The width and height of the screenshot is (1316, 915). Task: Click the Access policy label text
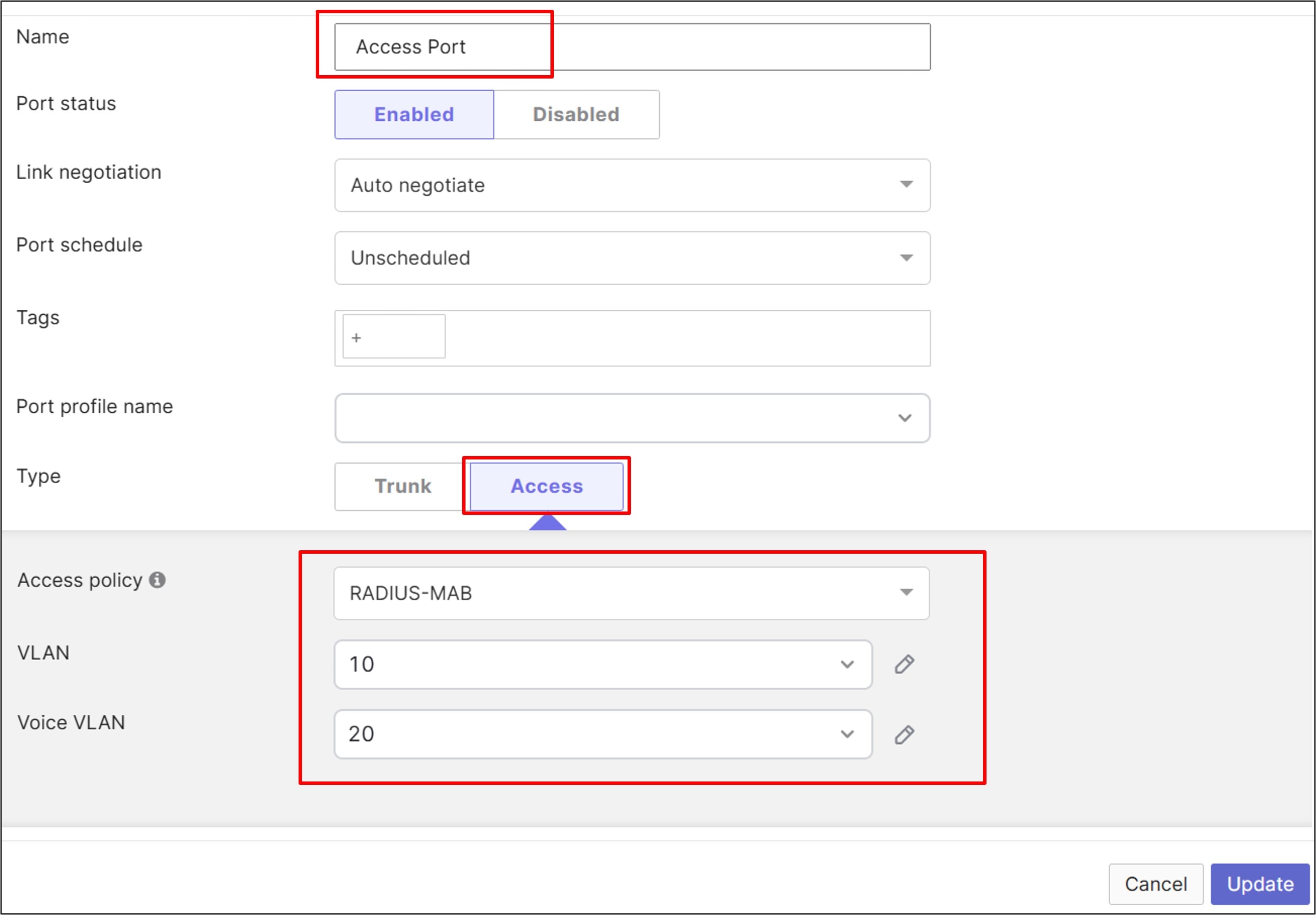pyautogui.click(x=80, y=580)
